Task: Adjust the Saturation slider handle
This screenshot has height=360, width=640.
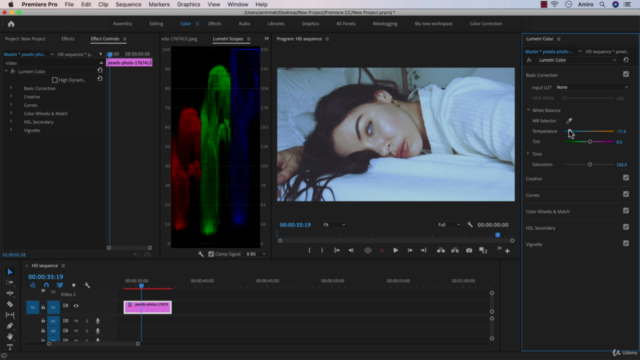Action: [x=590, y=164]
